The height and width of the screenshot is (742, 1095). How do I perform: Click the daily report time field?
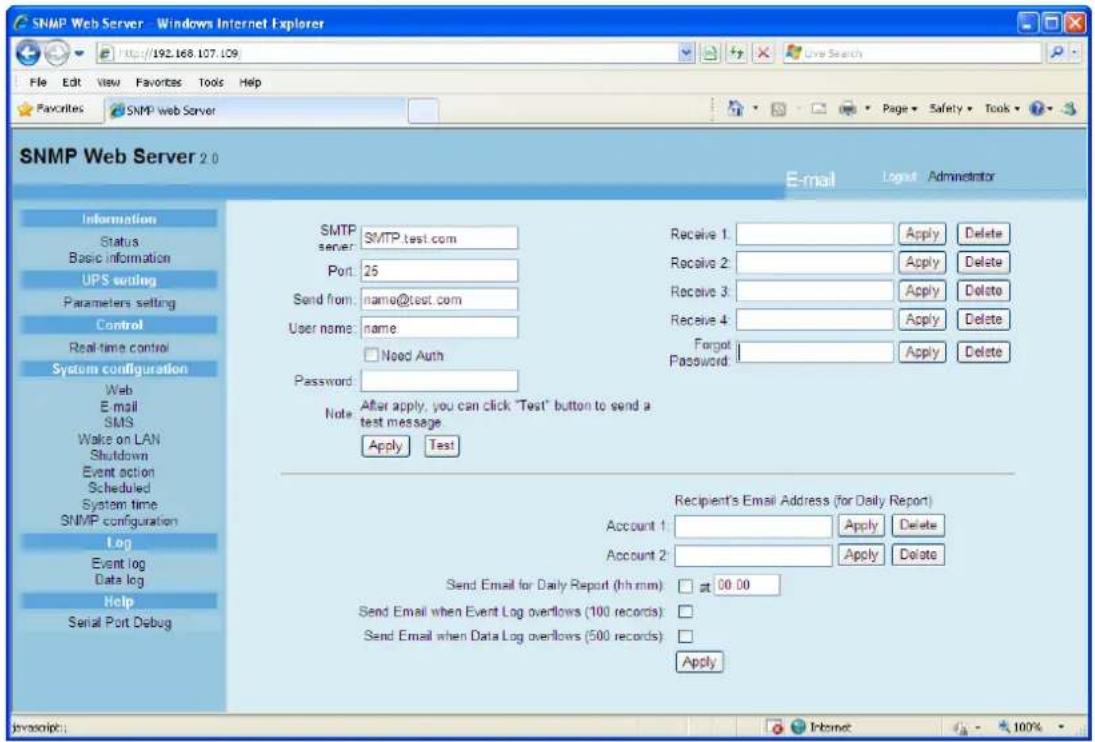point(748,585)
